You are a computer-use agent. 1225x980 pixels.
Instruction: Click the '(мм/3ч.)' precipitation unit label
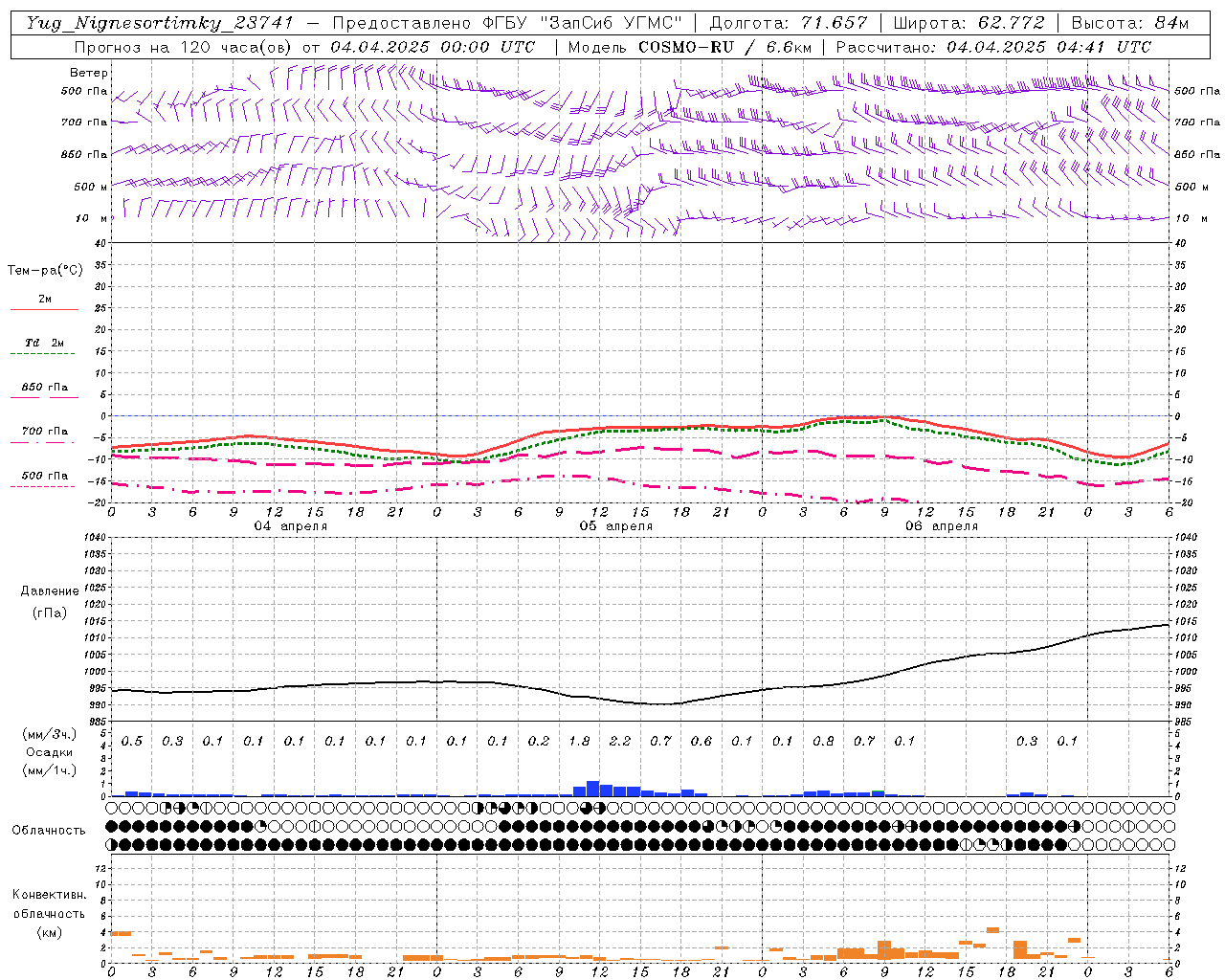tap(49, 734)
